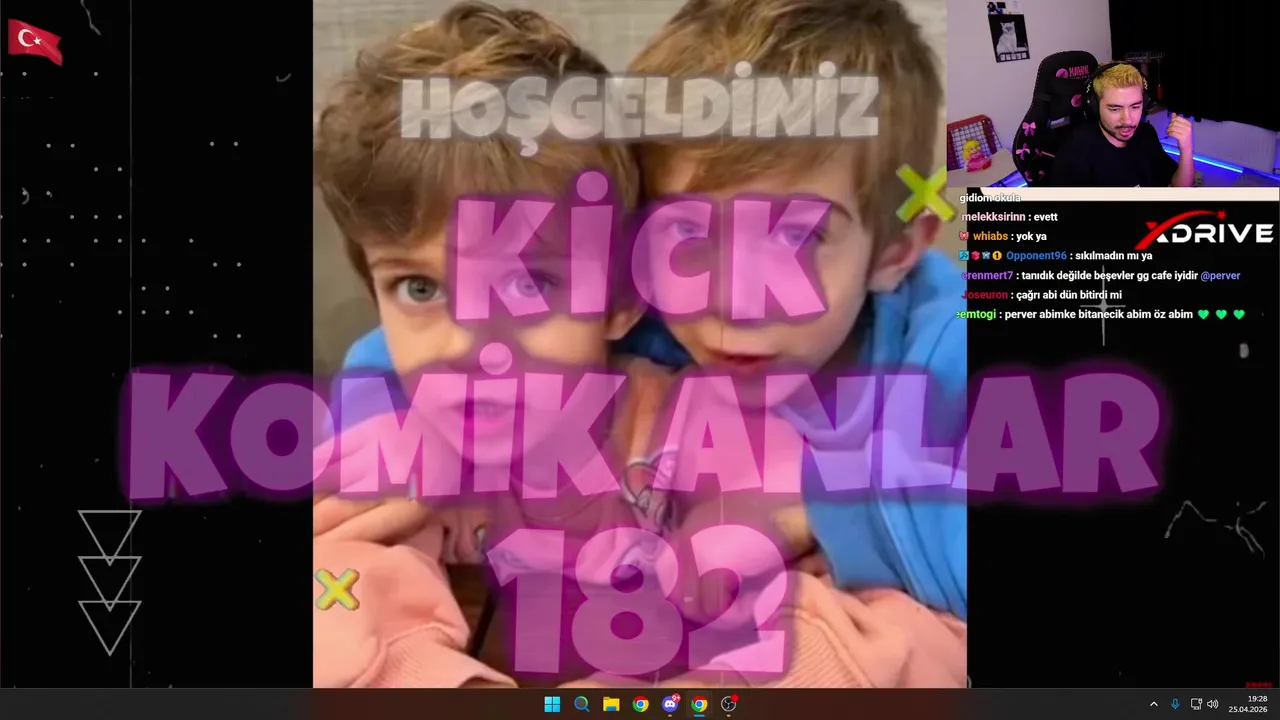This screenshot has height=720, width=1280.
Task: Open the first Chrome taskbar icon
Action: 640,704
